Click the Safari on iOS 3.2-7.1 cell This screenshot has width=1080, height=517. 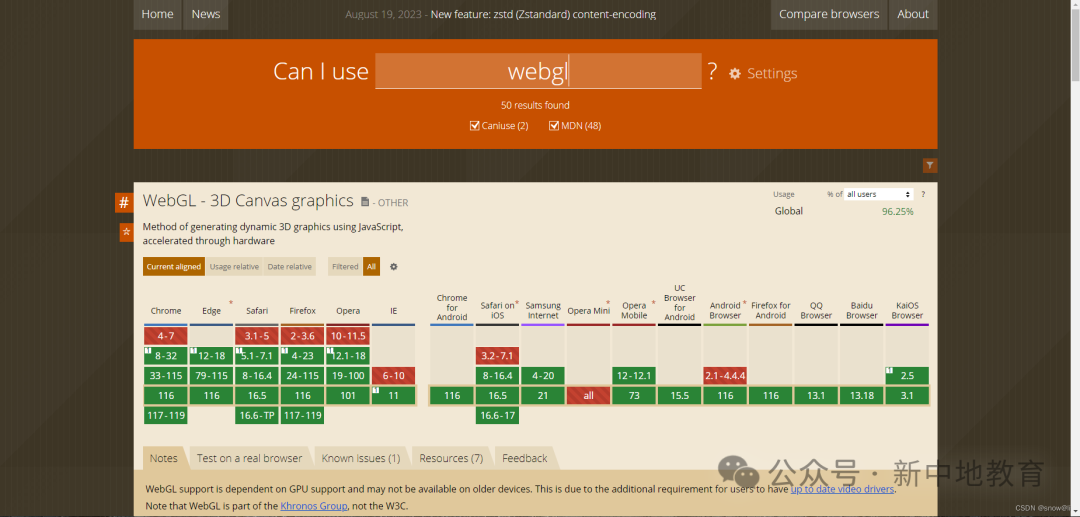pos(497,356)
